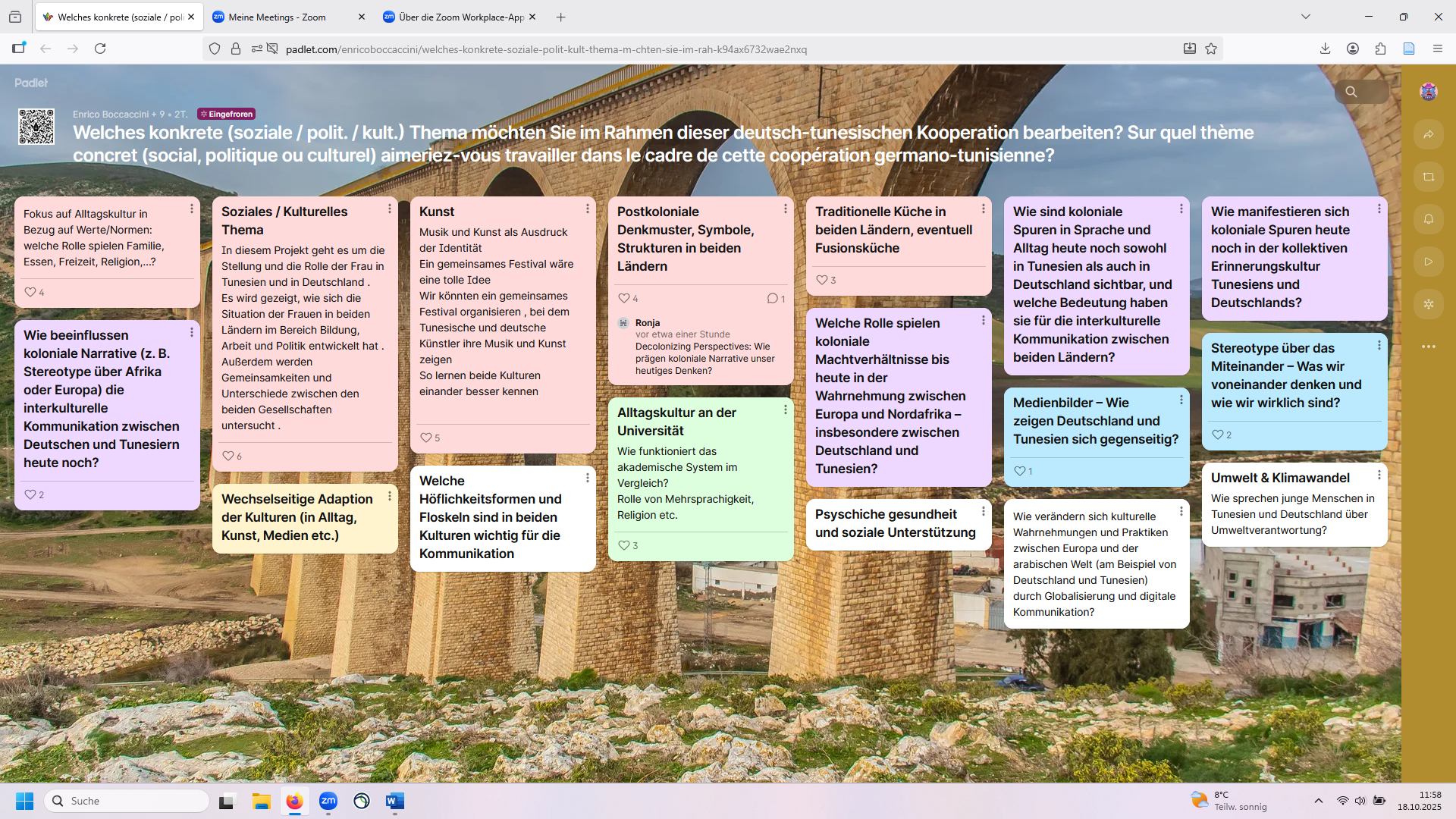Image resolution: width=1456 pixels, height=819 pixels.
Task: Toggle heart on Traditionelle Küche post
Action: click(821, 280)
